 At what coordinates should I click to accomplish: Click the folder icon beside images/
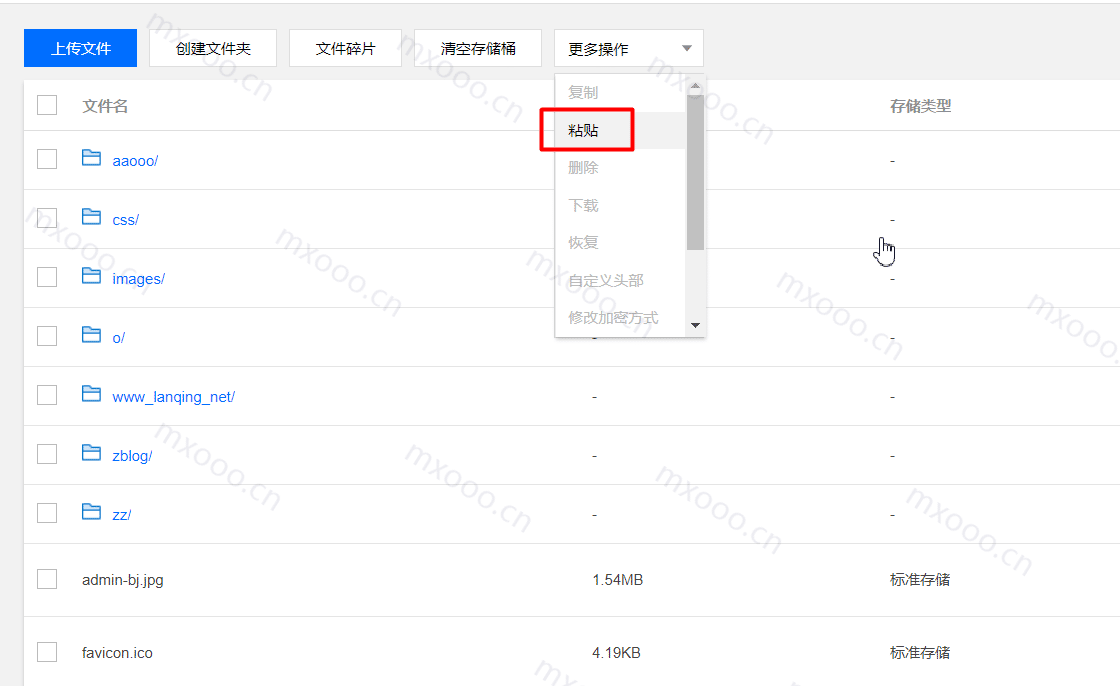(x=92, y=277)
